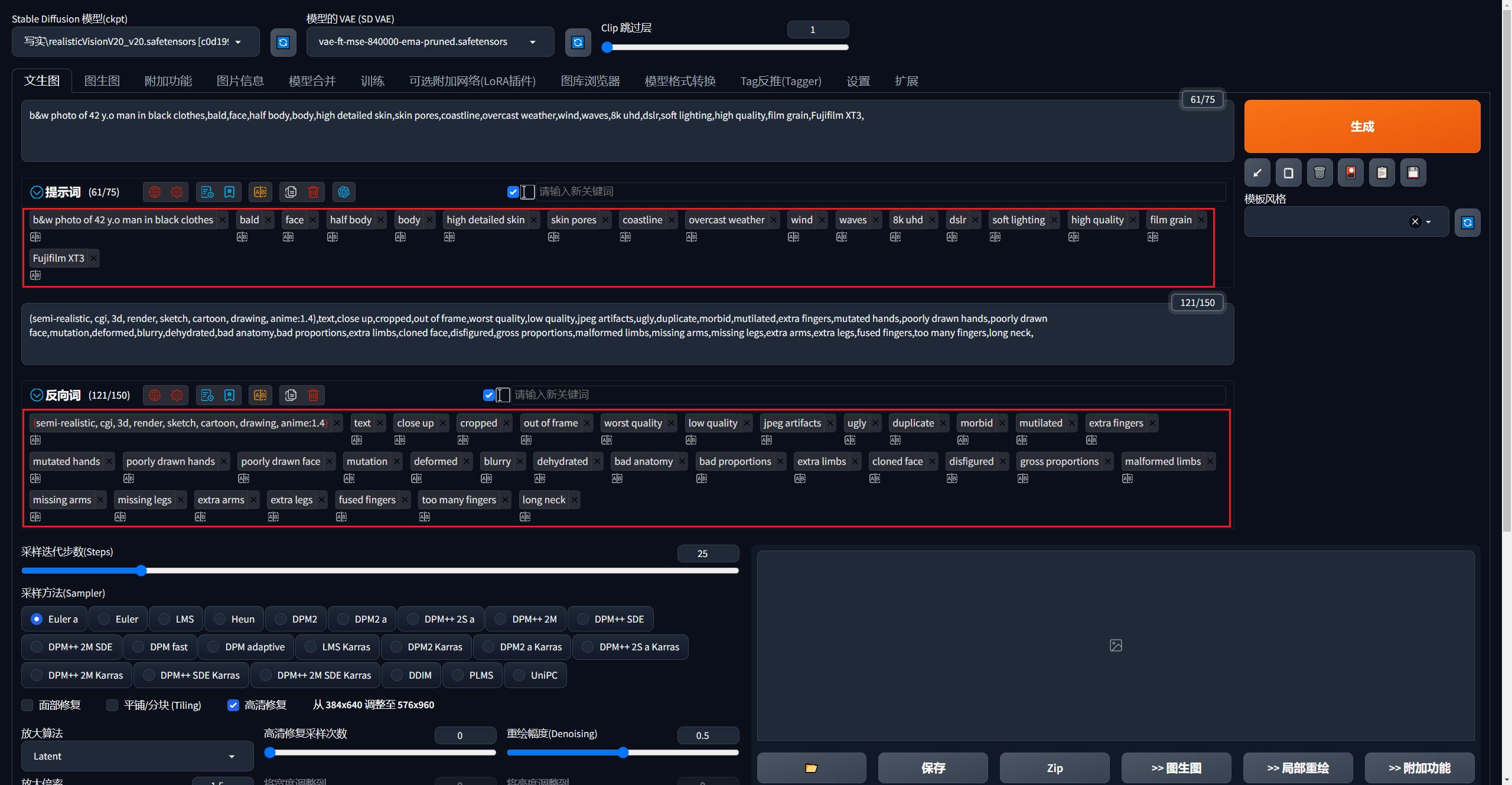Click the red picture card extra-networks icon

(1350, 172)
